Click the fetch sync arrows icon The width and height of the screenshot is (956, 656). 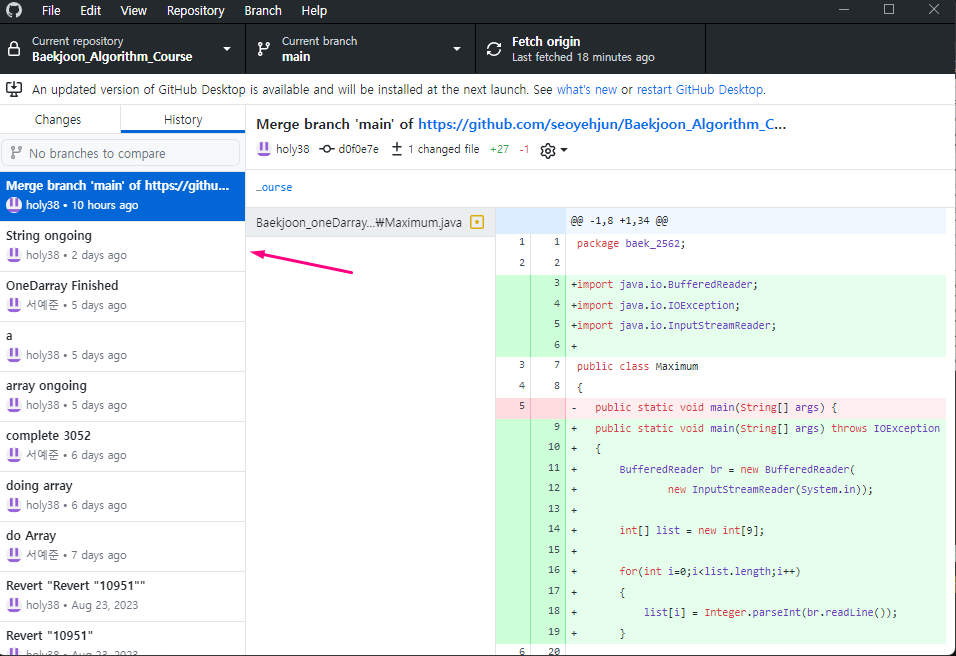494,49
